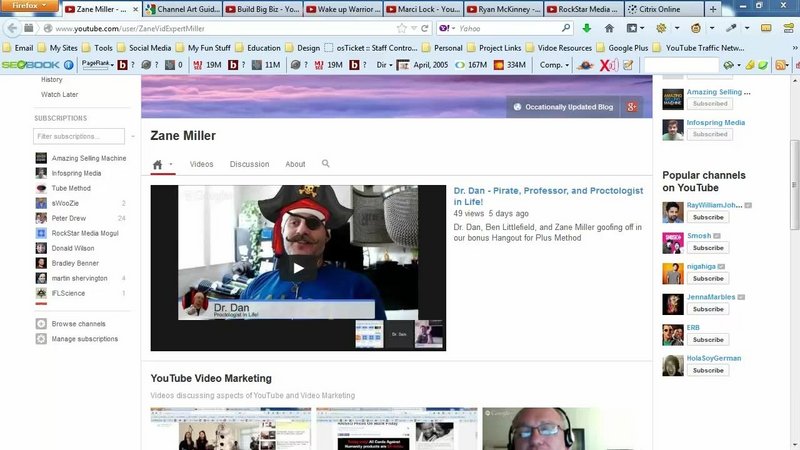Reload the page with the refresh icon
Viewport: 800px width, 450px height.
point(424,29)
